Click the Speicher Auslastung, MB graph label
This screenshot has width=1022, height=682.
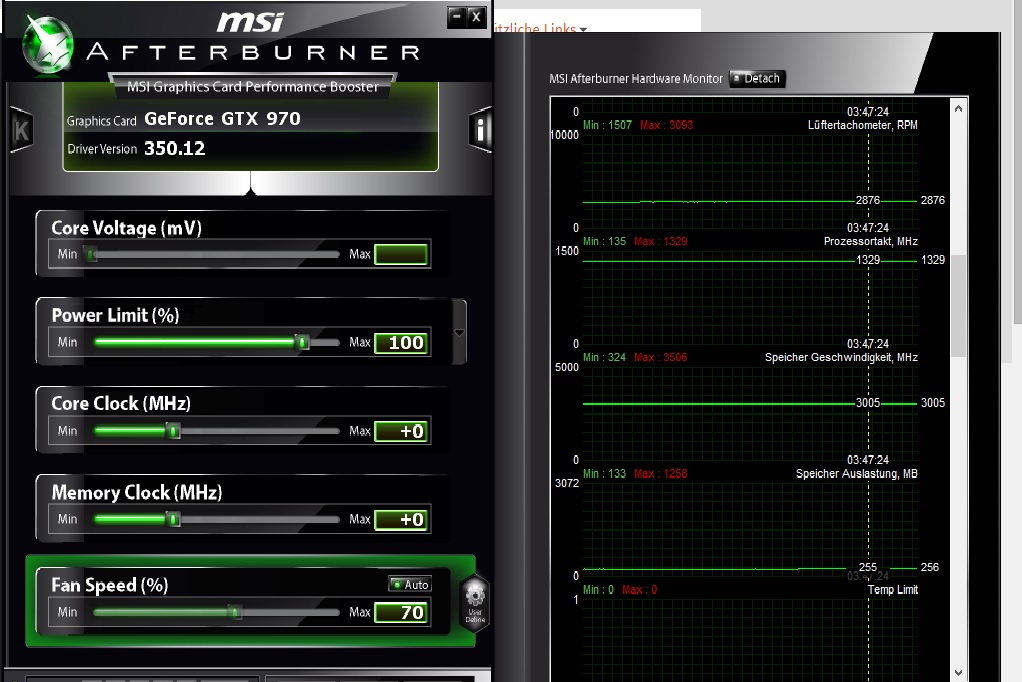pyautogui.click(x=856, y=474)
